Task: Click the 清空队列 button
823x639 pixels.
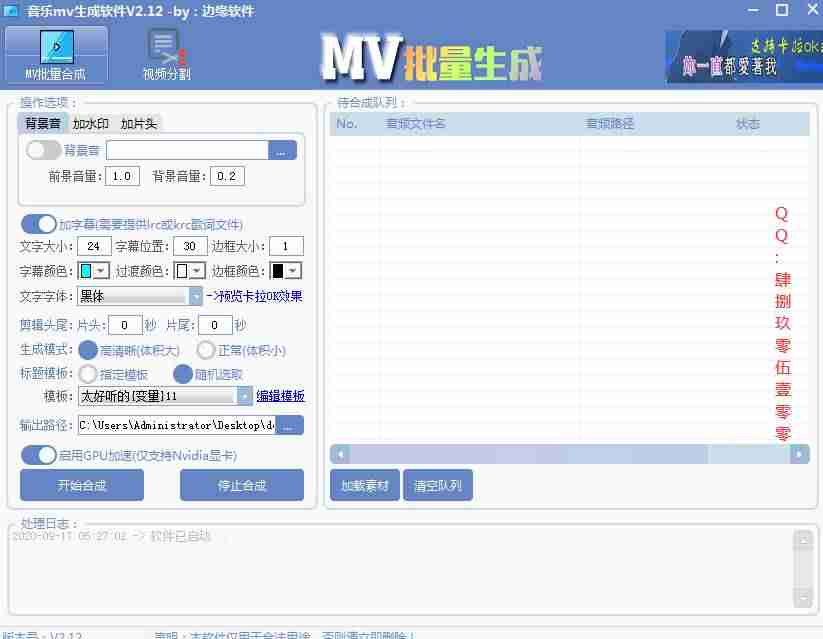Action: click(438, 485)
